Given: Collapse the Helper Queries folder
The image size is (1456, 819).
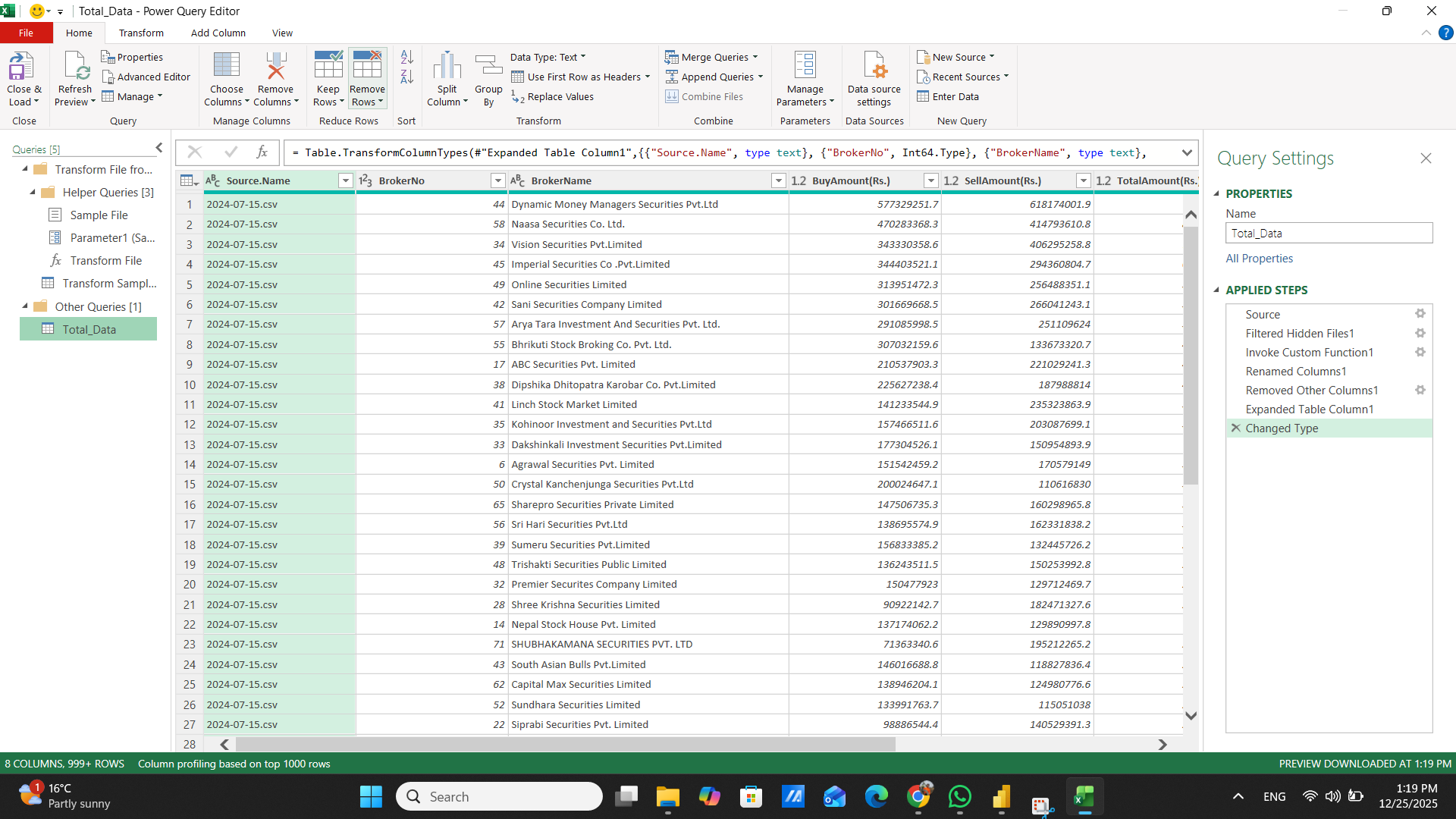Looking at the screenshot, I should point(31,192).
